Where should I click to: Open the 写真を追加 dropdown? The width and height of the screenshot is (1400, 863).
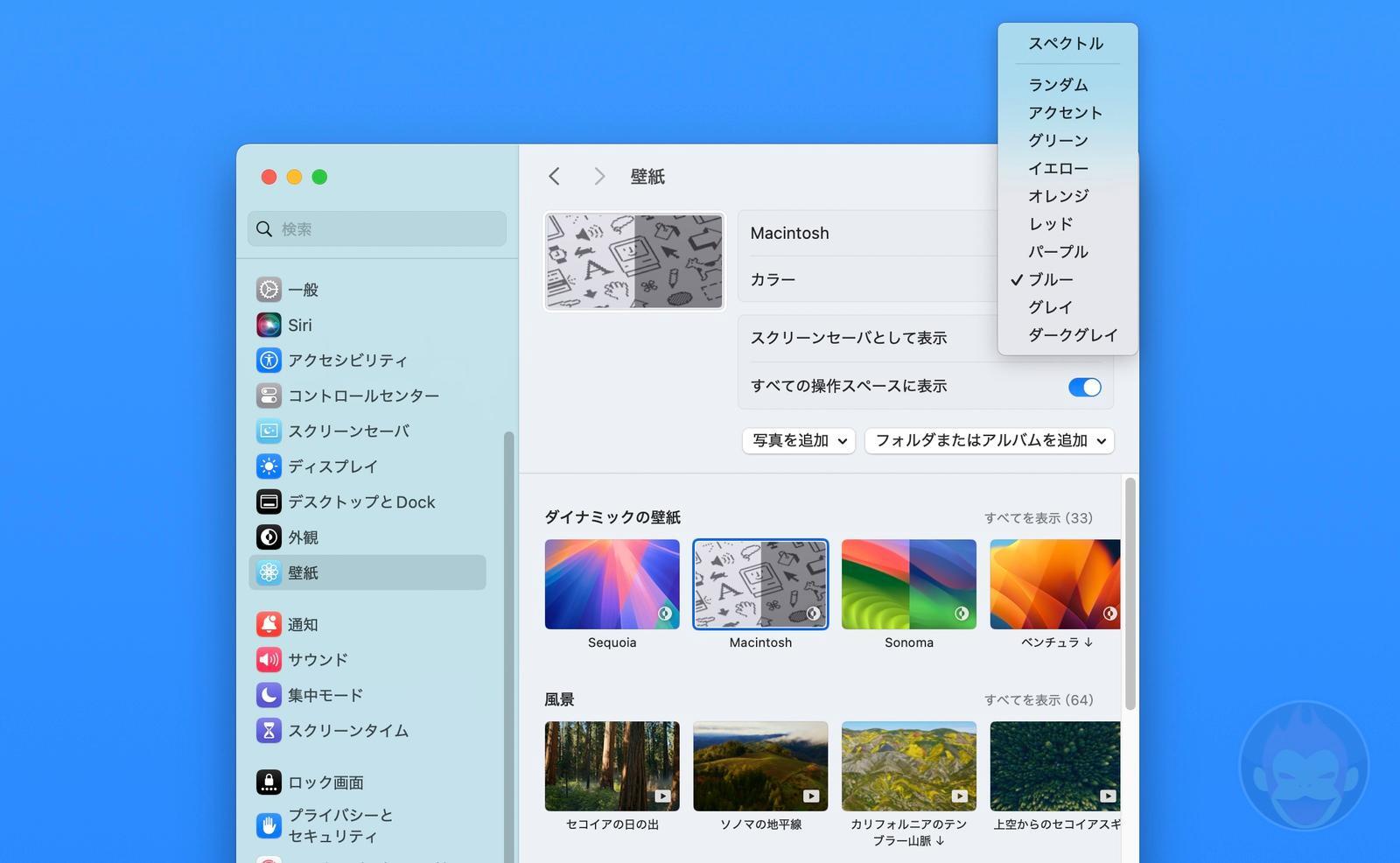click(x=799, y=440)
